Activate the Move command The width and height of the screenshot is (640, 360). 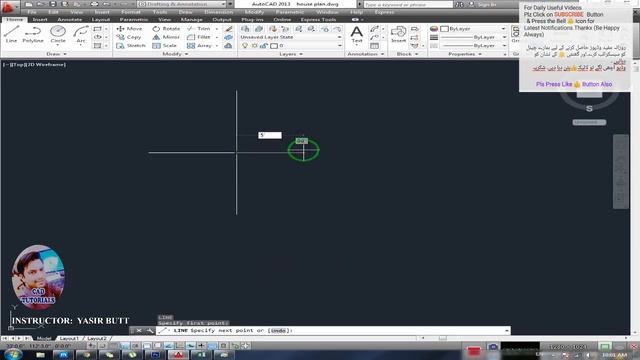[x=129, y=29]
